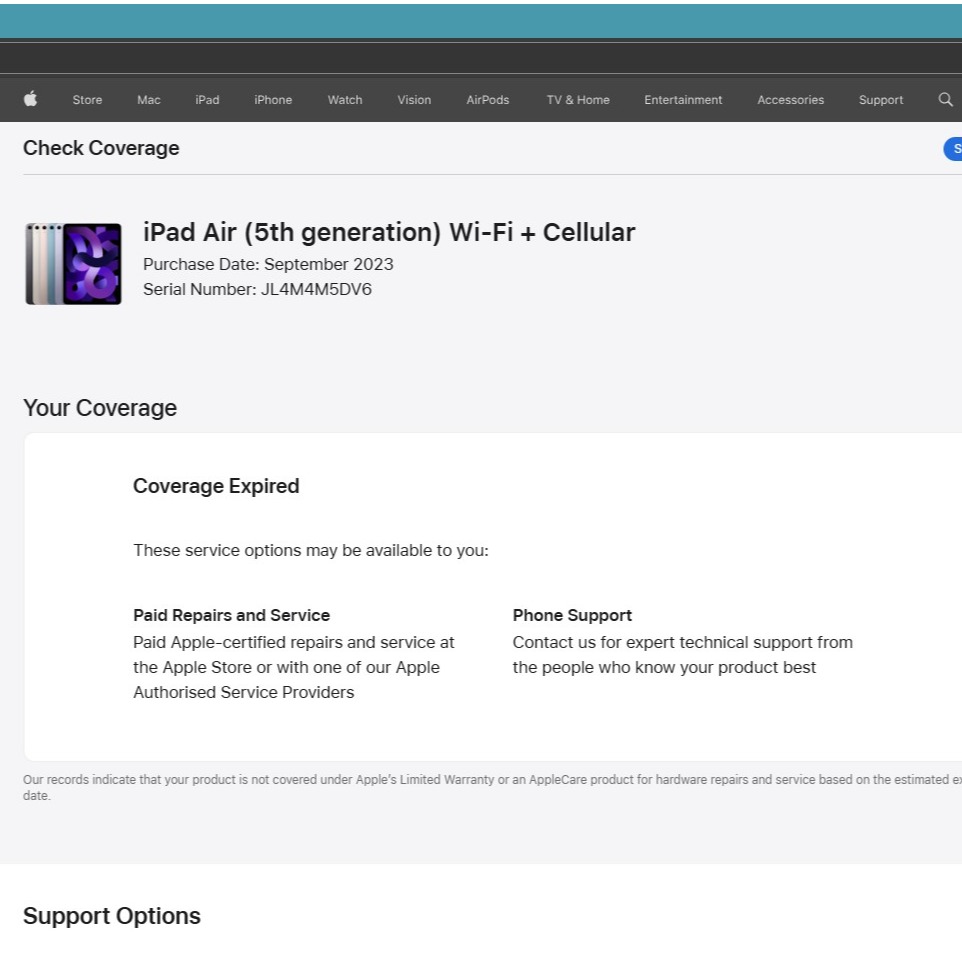The height and width of the screenshot is (962, 962).
Task: Select iPad in the navigation bar
Action: pyautogui.click(x=207, y=100)
